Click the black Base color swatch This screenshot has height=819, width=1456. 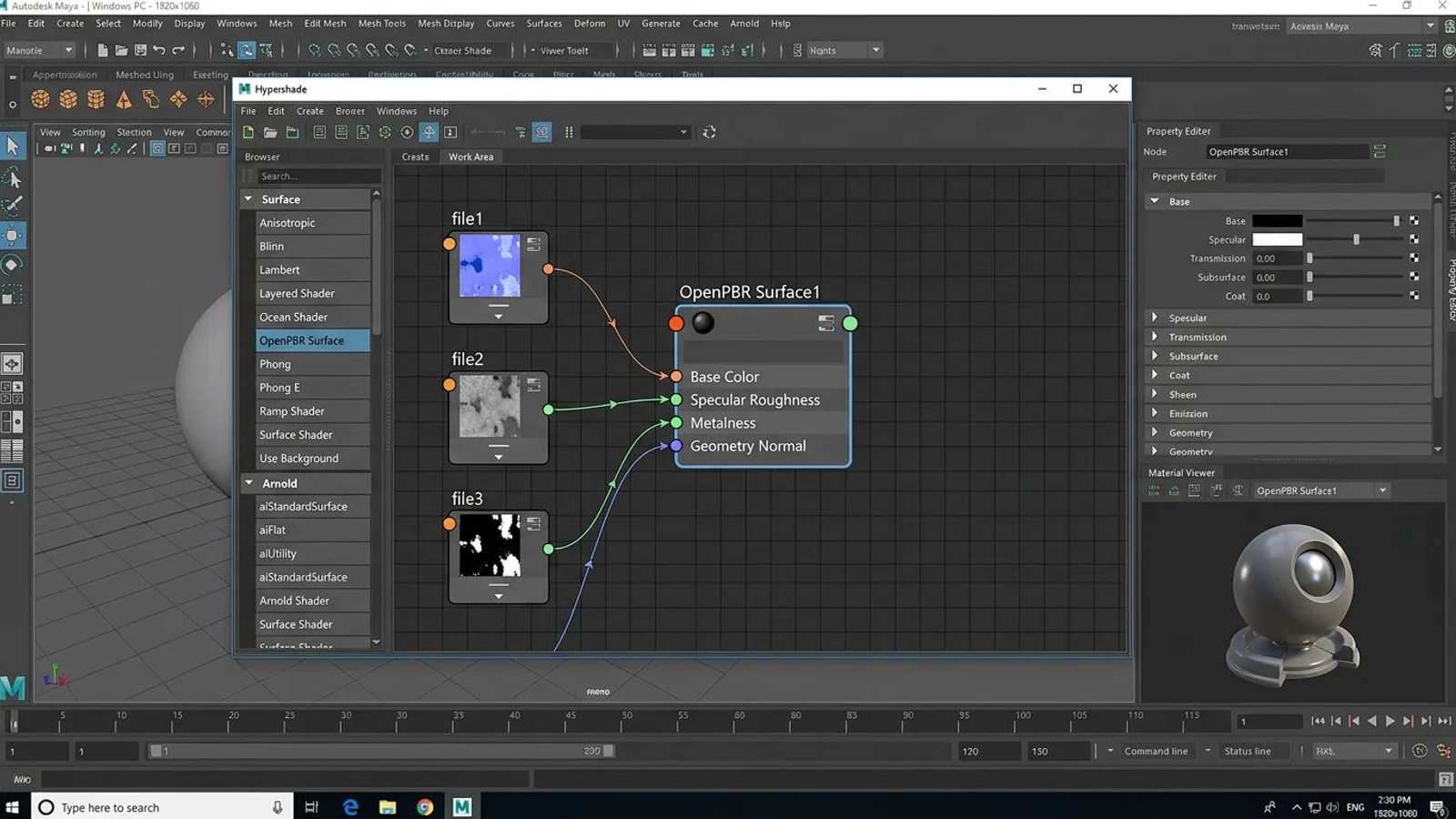coord(1277,220)
